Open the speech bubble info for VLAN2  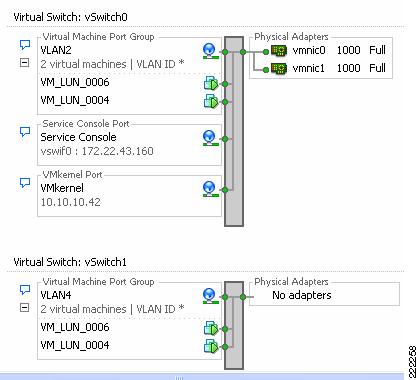[x=25, y=45]
